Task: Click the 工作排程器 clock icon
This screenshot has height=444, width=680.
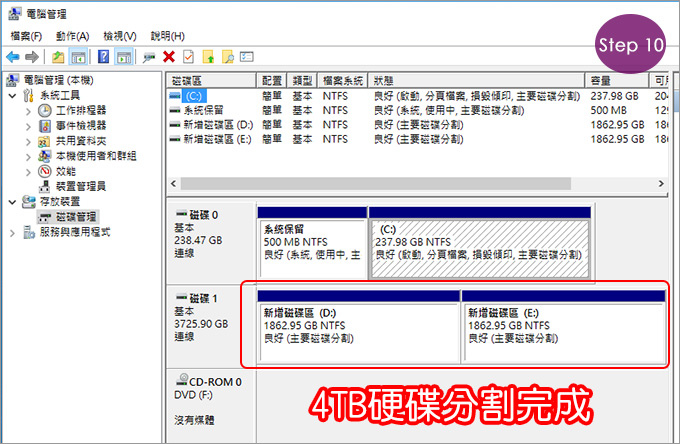Action: pos(44,111)
